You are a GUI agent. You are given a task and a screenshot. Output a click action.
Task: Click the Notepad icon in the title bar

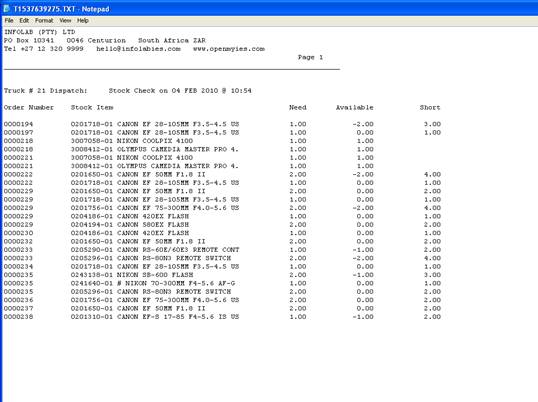(x=7, y=9)
